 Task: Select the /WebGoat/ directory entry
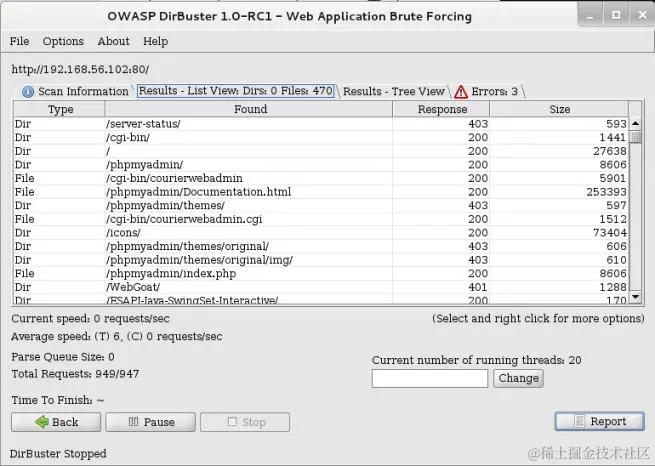pos(321,287)
